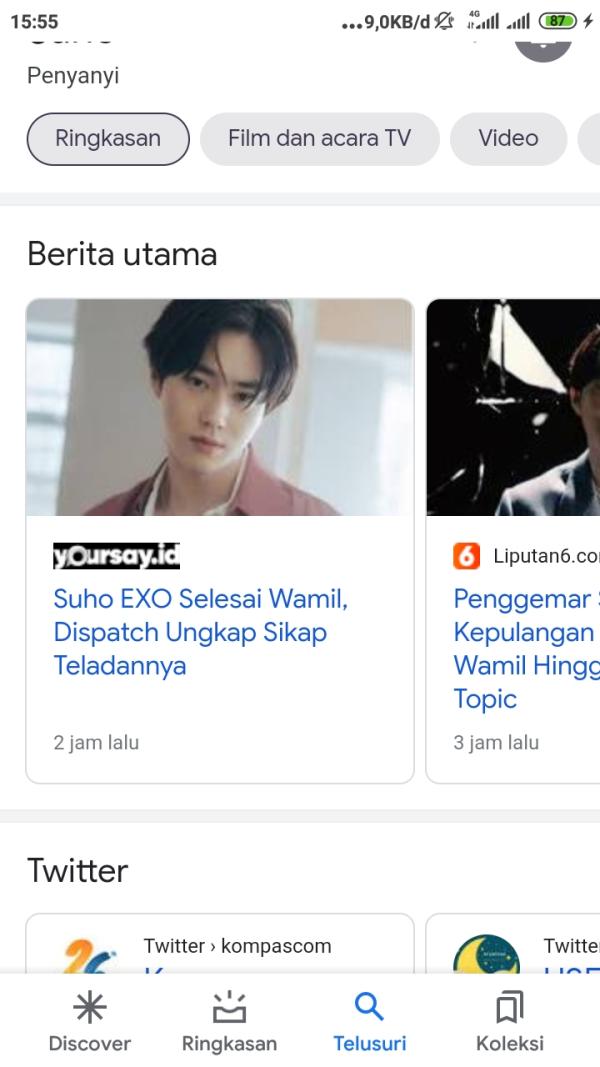The height and width of the screenshot is (1067, 600).
Task: Select the Ringkasan chip tab
Action: [108, 138]
